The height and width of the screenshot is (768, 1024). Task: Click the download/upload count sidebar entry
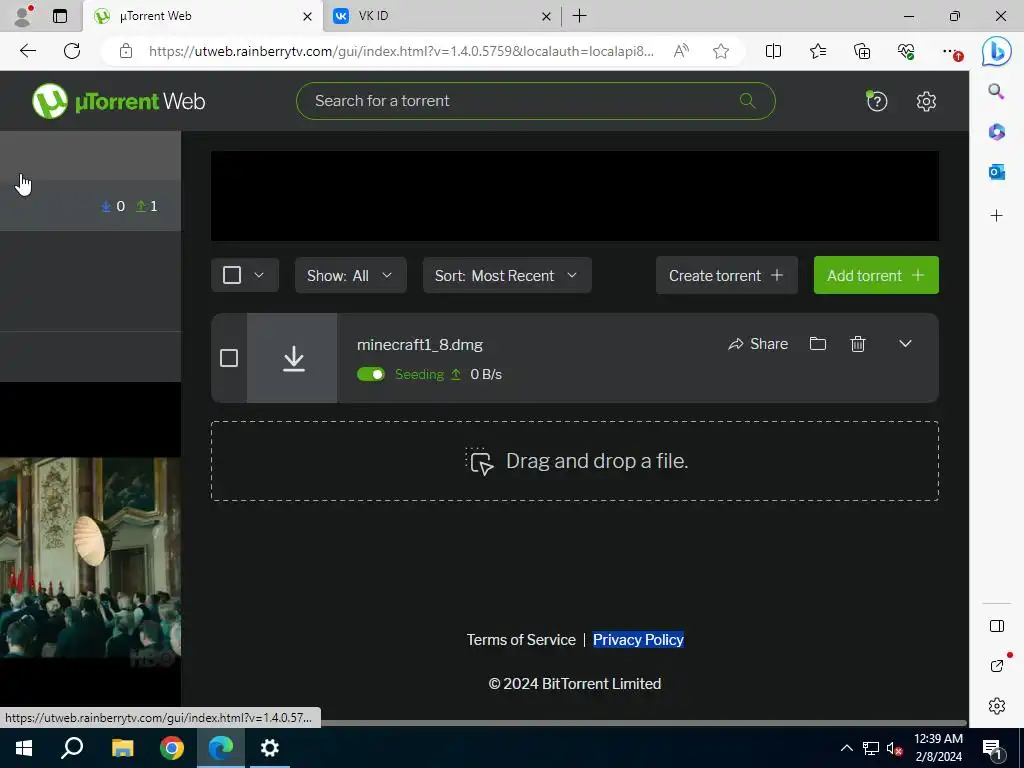[90, 206]
